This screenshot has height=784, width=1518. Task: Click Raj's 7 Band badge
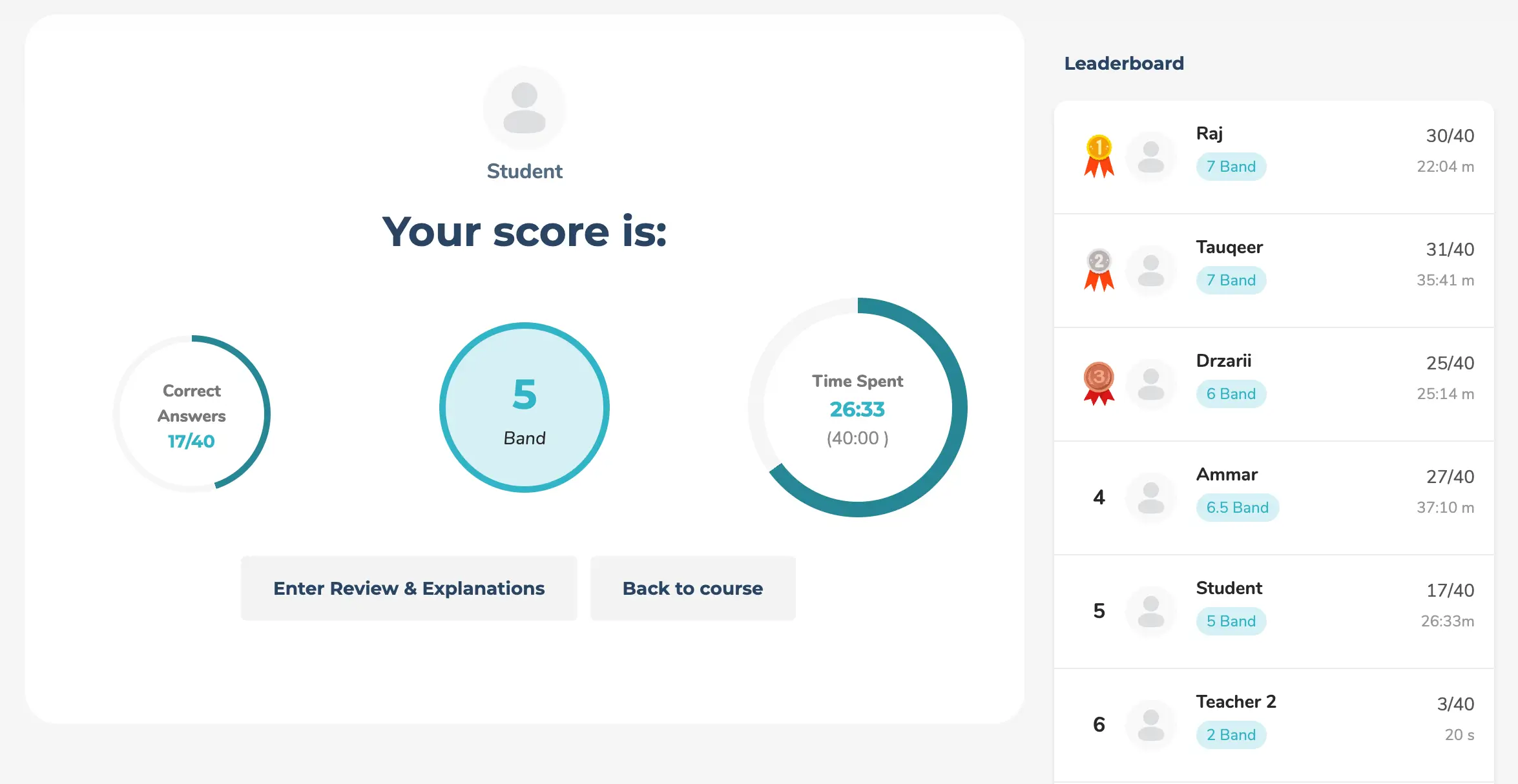[1231, 167]
